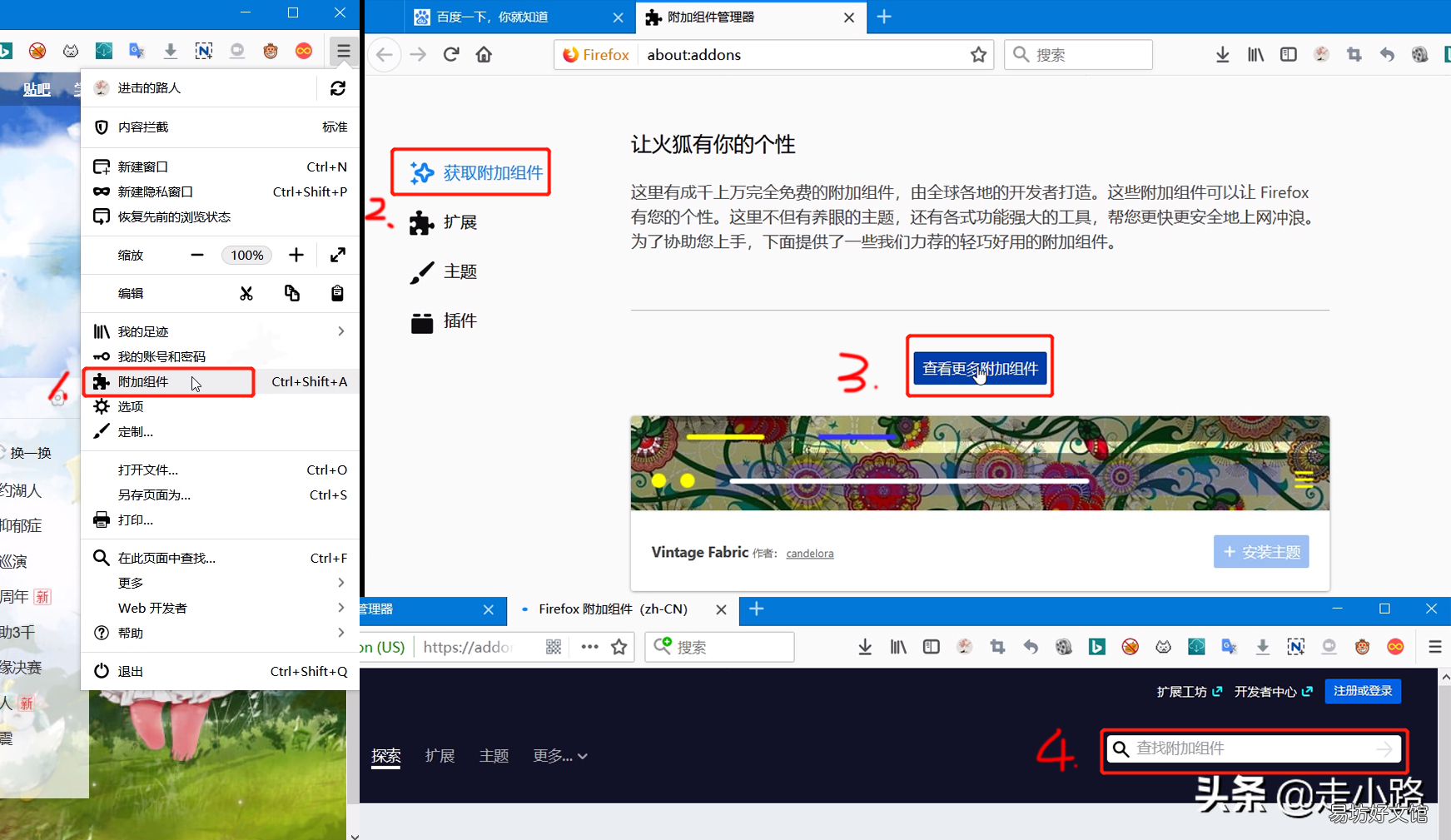Viewport: 1451px width, 840px height.
Task: Open 我的账号和密码 entry
Action: pos(221,356)
